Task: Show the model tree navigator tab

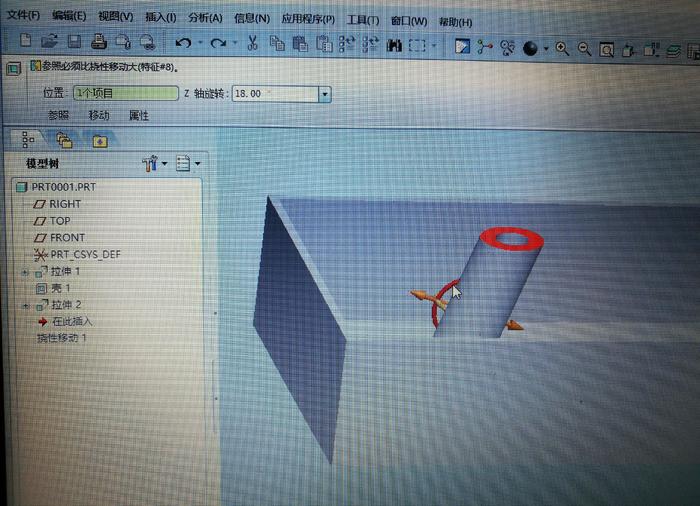Action: tap(28, 139)
